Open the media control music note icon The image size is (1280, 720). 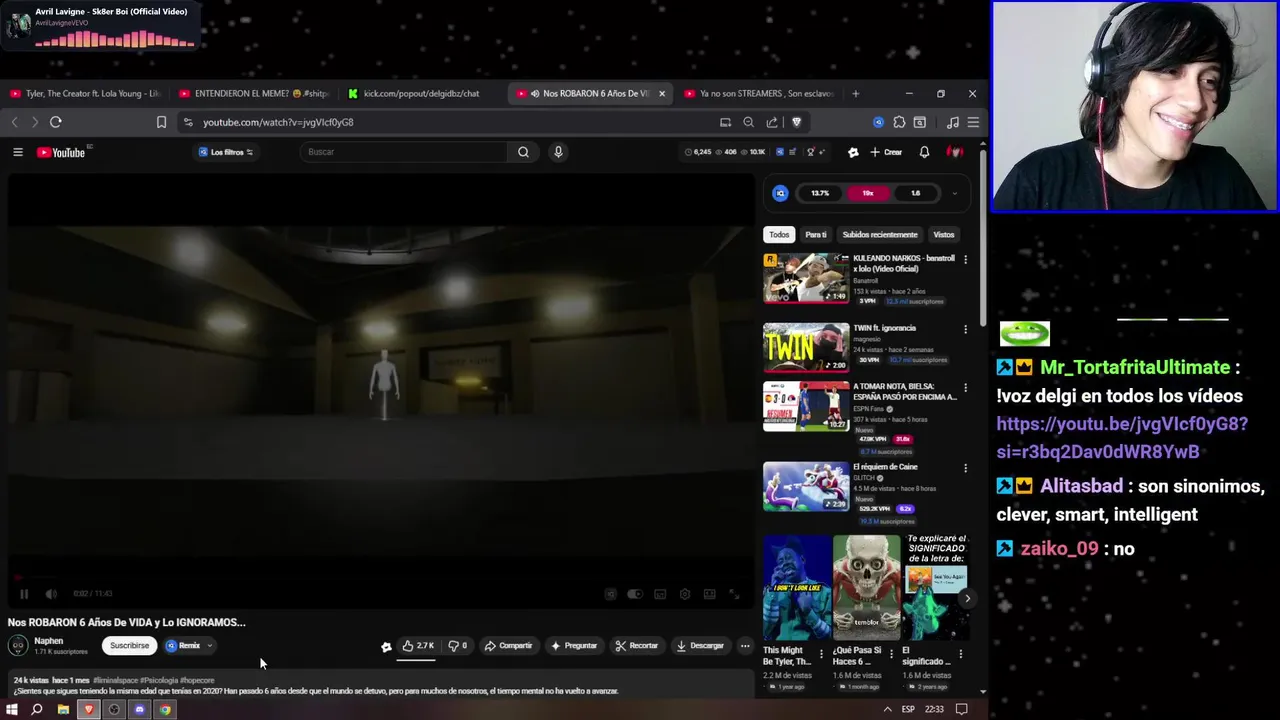[952, 122]
